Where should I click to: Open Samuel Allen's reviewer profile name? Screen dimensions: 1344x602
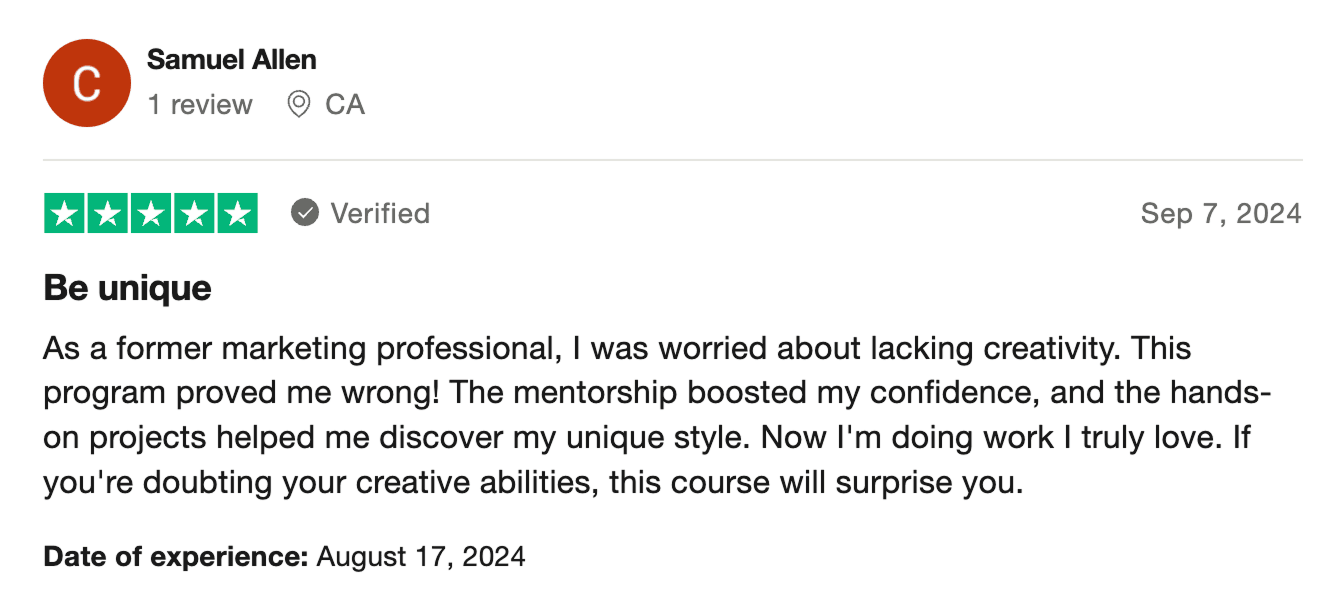pos(232,60)
